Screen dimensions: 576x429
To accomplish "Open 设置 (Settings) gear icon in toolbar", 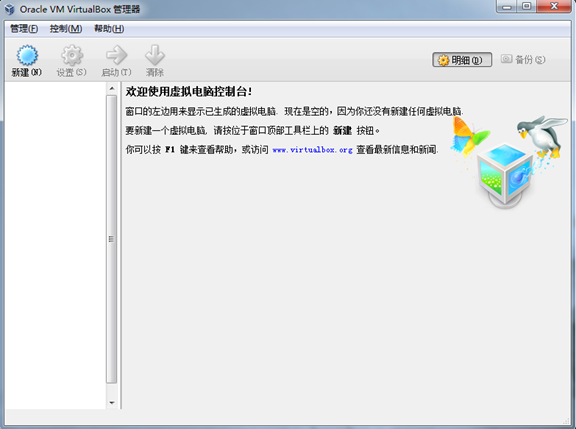I will 72,55.
